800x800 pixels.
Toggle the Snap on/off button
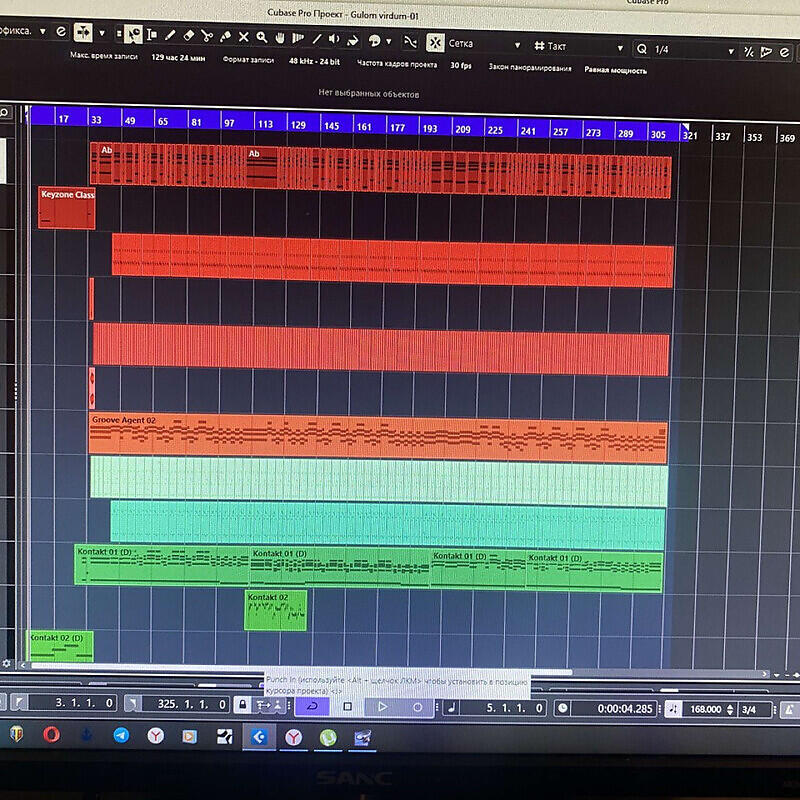435,43
